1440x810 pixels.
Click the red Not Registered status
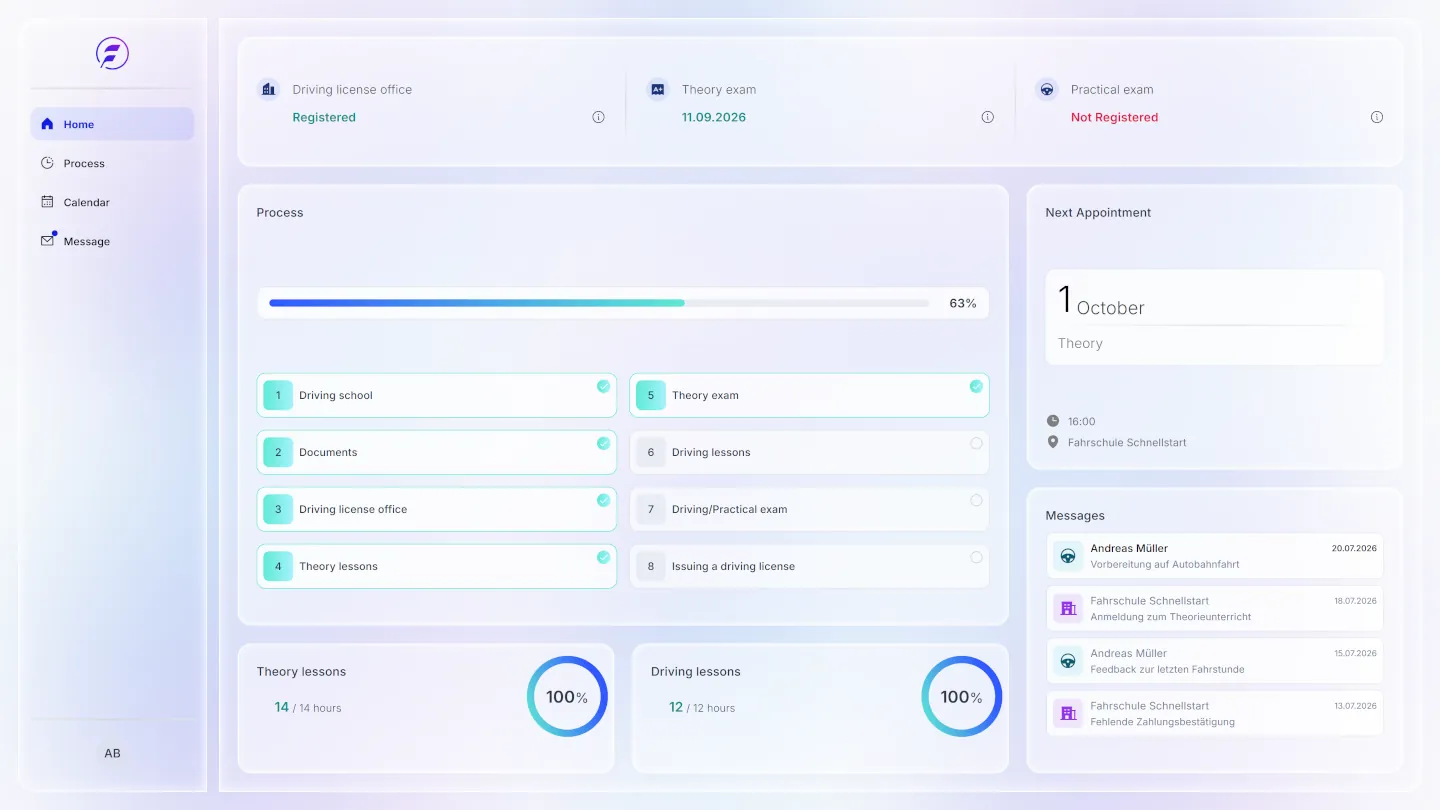1114,117
